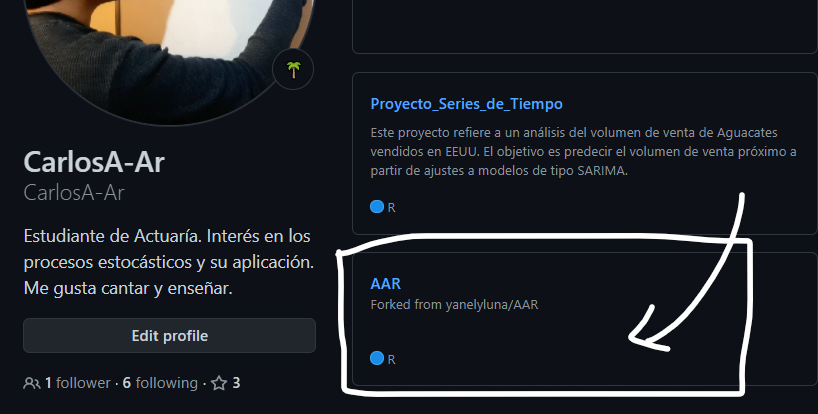Image resolution: width=818 pixels, height=414 pixels.
Task: Open the Proyecto_Series_de_Tiempo repository
Action: 466,104
